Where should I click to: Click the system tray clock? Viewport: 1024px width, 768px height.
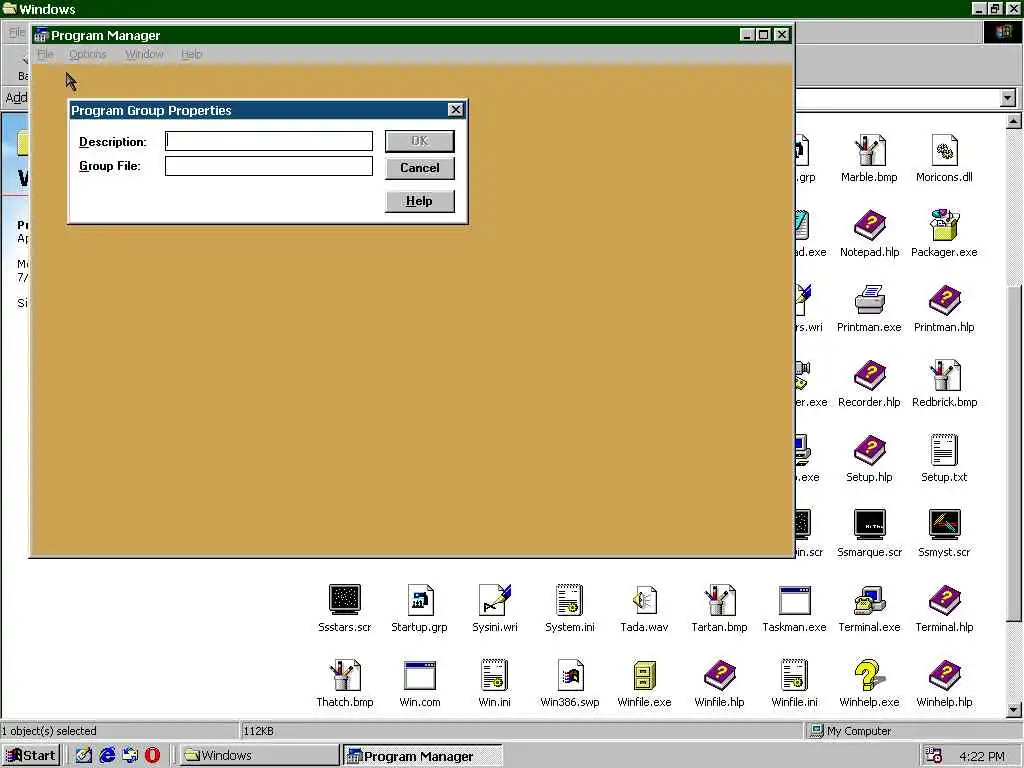(982, 756)
